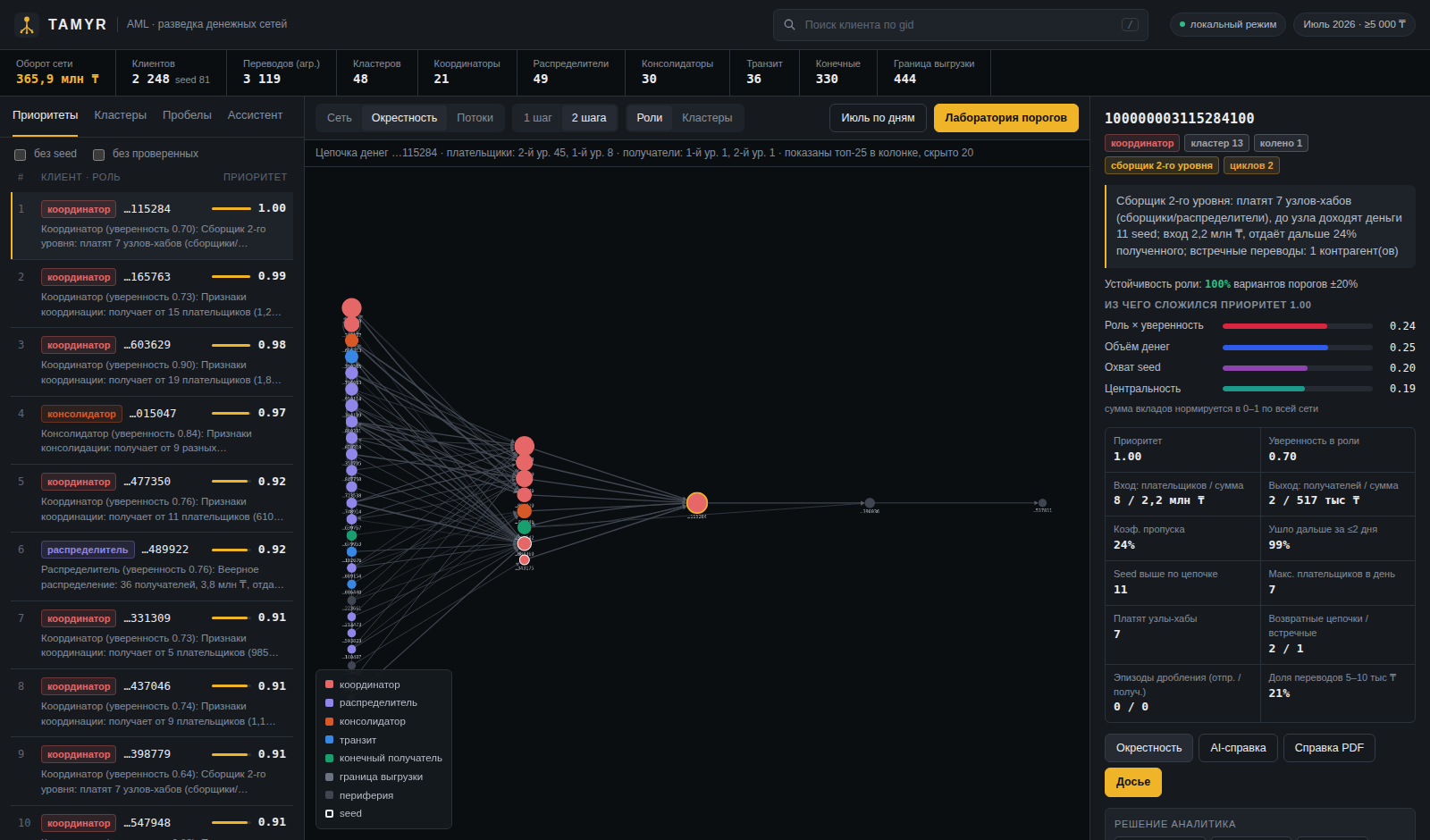The width and height of the screenshot is (1430, 840).
Task: Click the Граница выгрузки 444 stat
Action: point(934,71)
